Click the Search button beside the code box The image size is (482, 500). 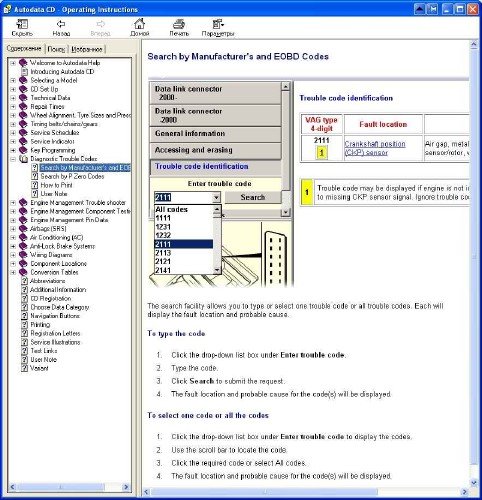(x=253, y=197)
